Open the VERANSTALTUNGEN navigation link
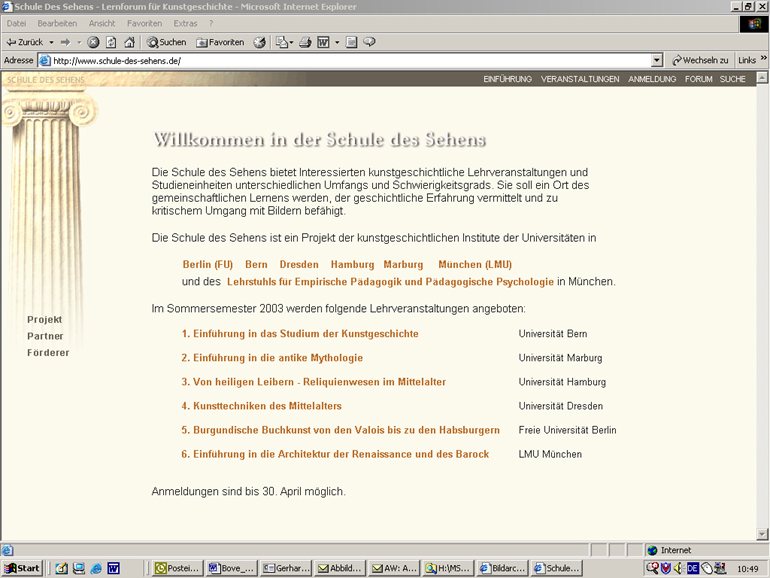Viewport: 770px width, 578px height. (x=580, y=79)
